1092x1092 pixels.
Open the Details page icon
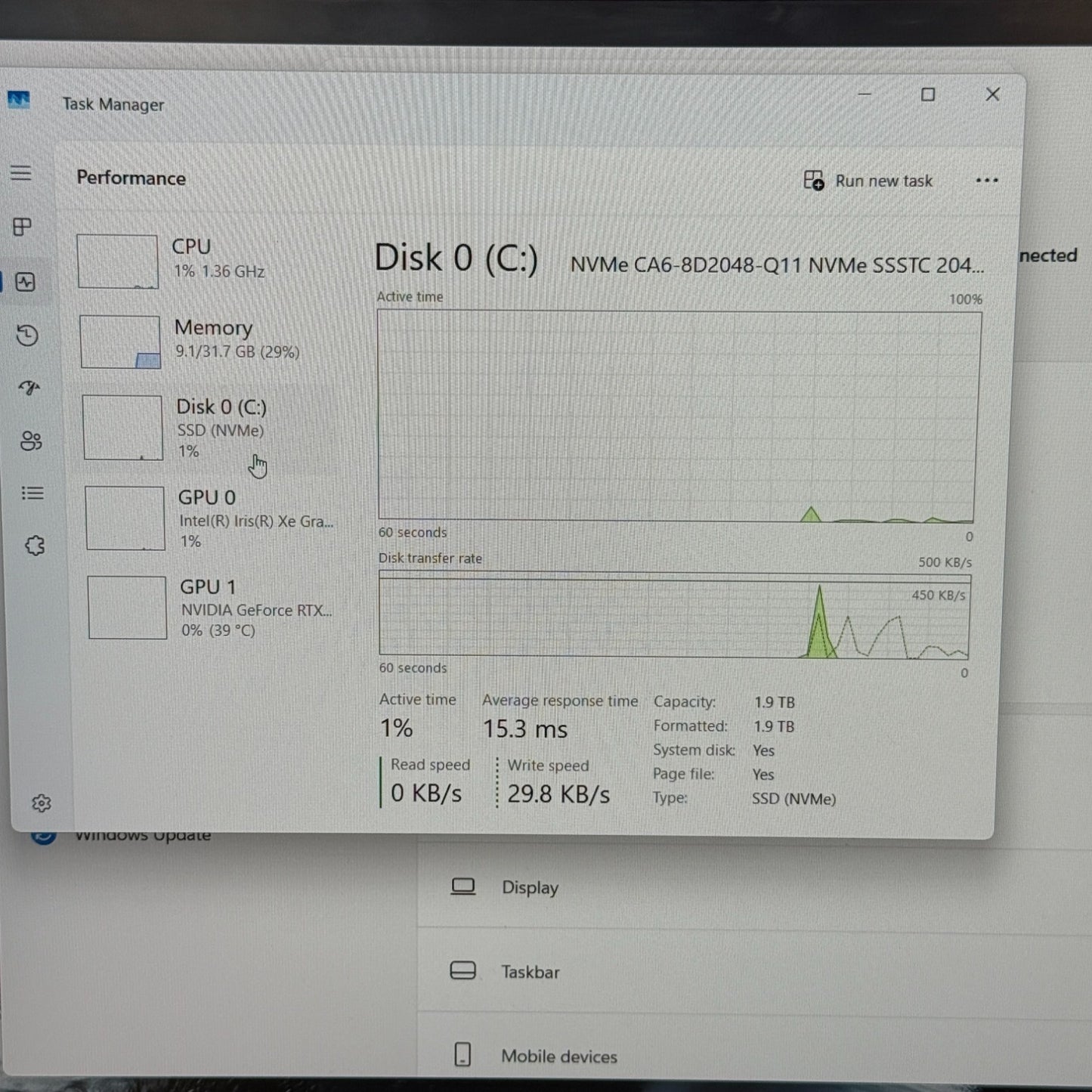click(x=32, y=493)
